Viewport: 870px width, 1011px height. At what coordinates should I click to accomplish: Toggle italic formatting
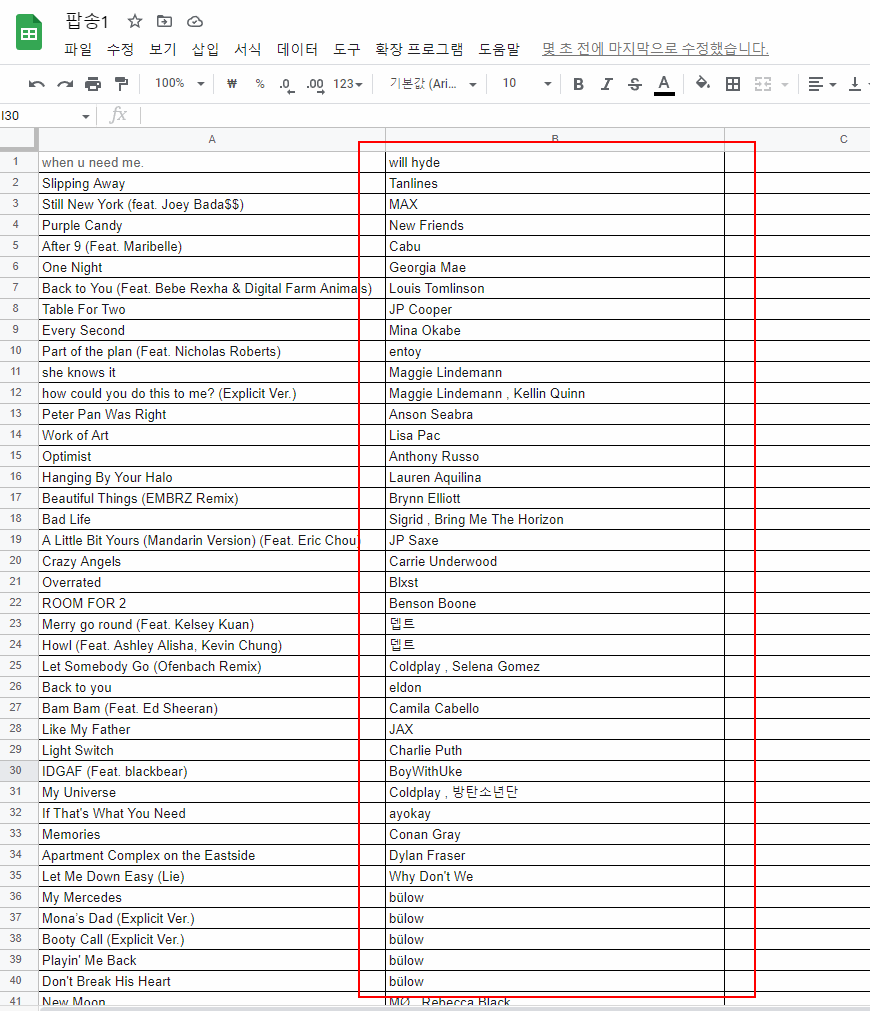(x=606, y=84)
